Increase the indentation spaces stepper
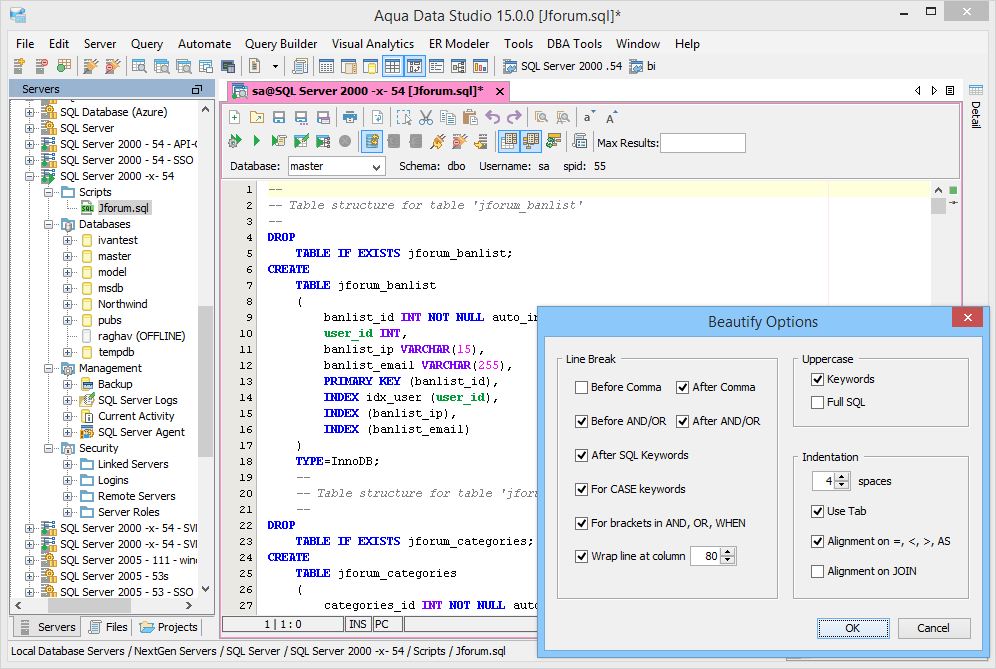Screen dimensions: 996x669 pyautogui.click(x=842, y=477)
